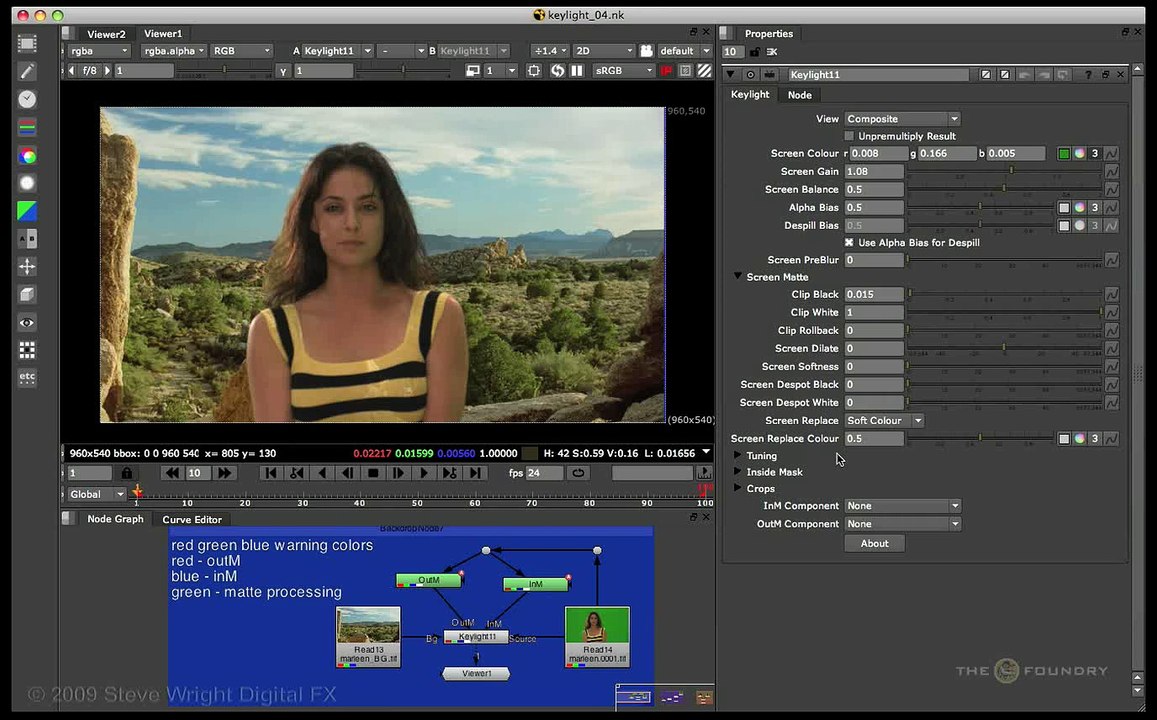Open the Keyer nodes green-blue icon
Image resolution: width=1157 pixels, height=720 pixels.
pyautogui.click(x=27, y=211)
